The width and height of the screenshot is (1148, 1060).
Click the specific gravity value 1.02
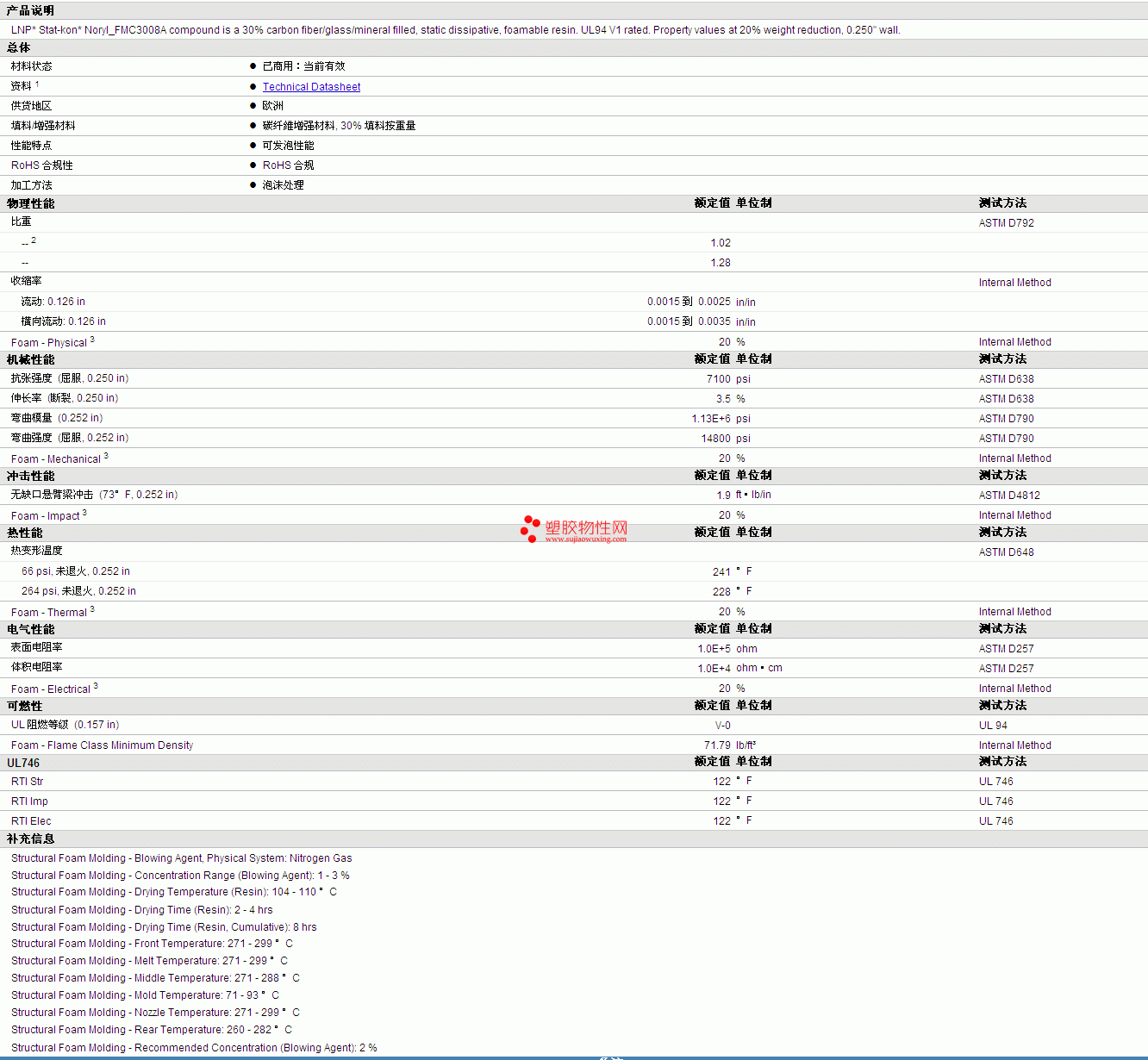pyautogui.click(x=721, y=243)
